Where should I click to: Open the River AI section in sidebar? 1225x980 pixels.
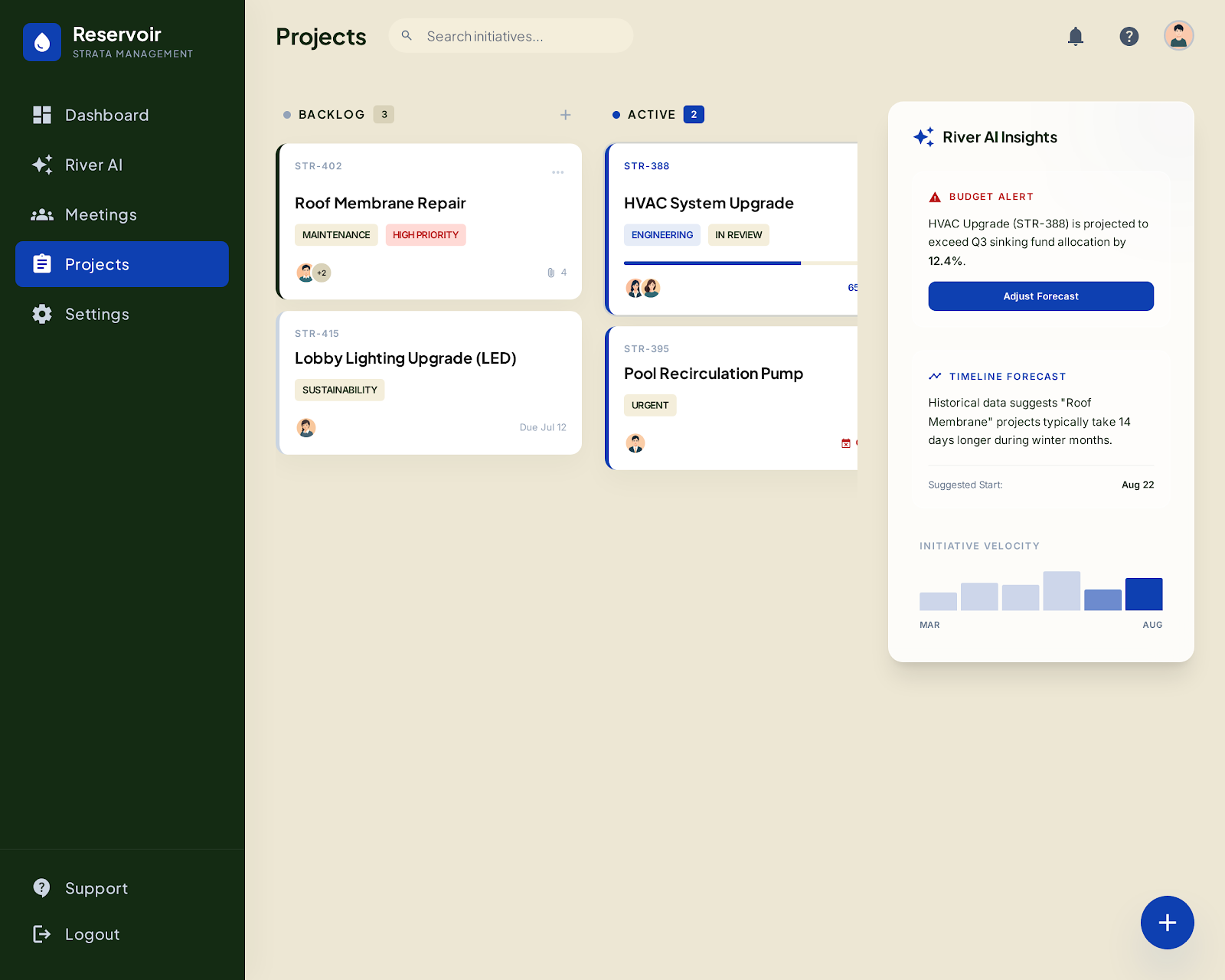coord(92,165)
